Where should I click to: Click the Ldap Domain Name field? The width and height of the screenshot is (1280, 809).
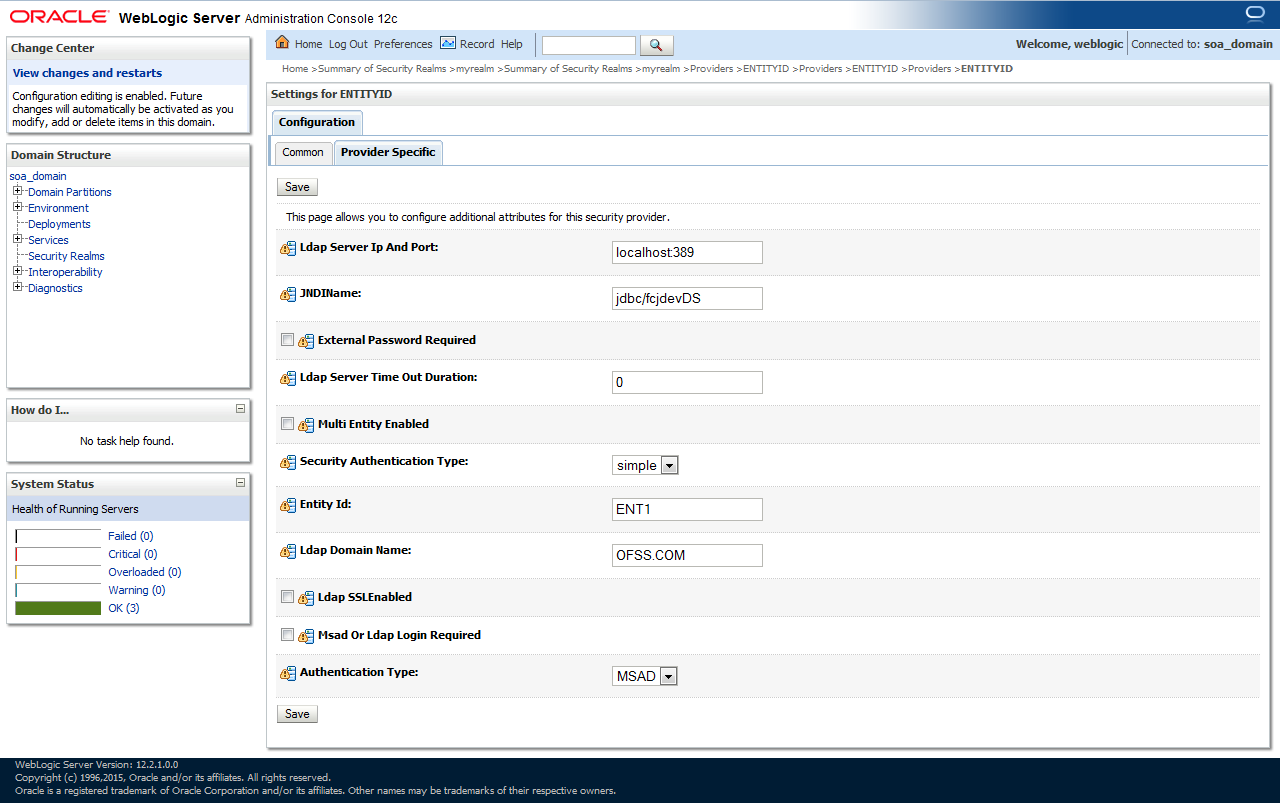click(687, 555)
